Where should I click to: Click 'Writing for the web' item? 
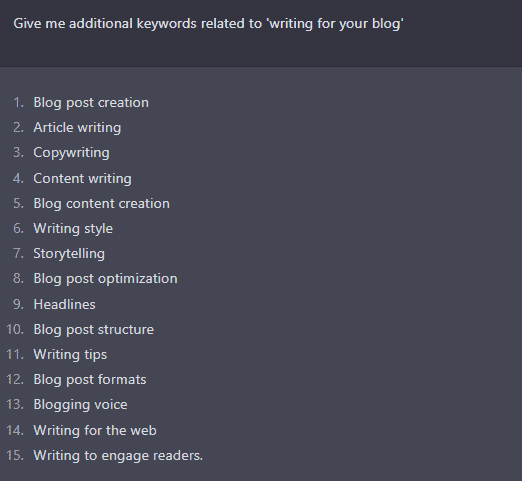coord(95,430)
